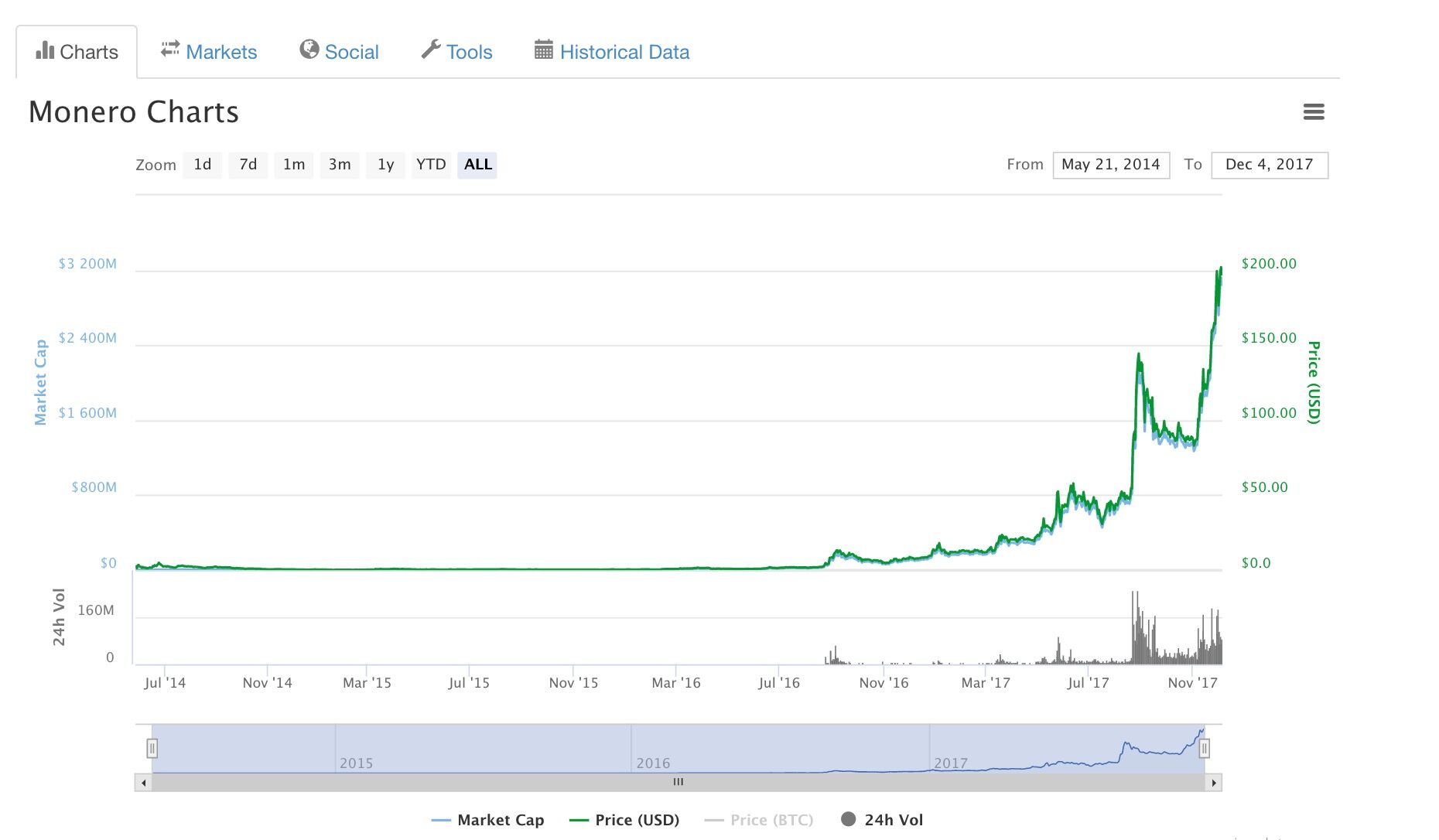Click the $50.00 price axis label
1439x840 pixels.
(x=1264, y=487)
